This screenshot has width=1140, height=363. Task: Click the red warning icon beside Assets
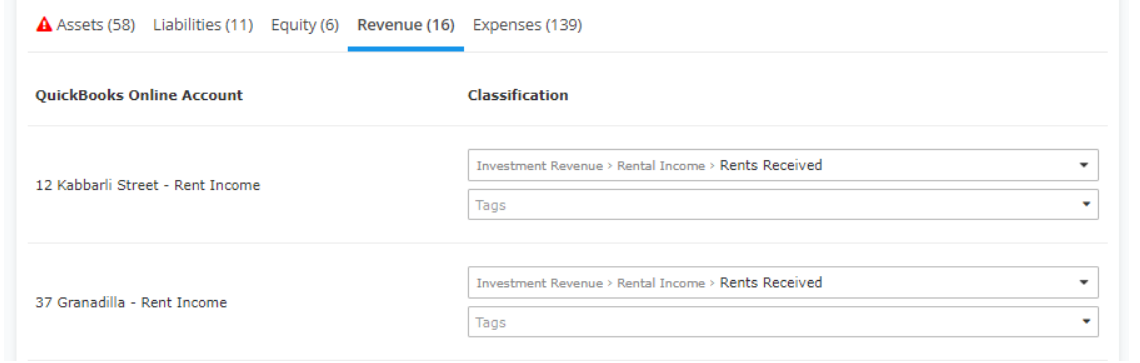point(44,25)
